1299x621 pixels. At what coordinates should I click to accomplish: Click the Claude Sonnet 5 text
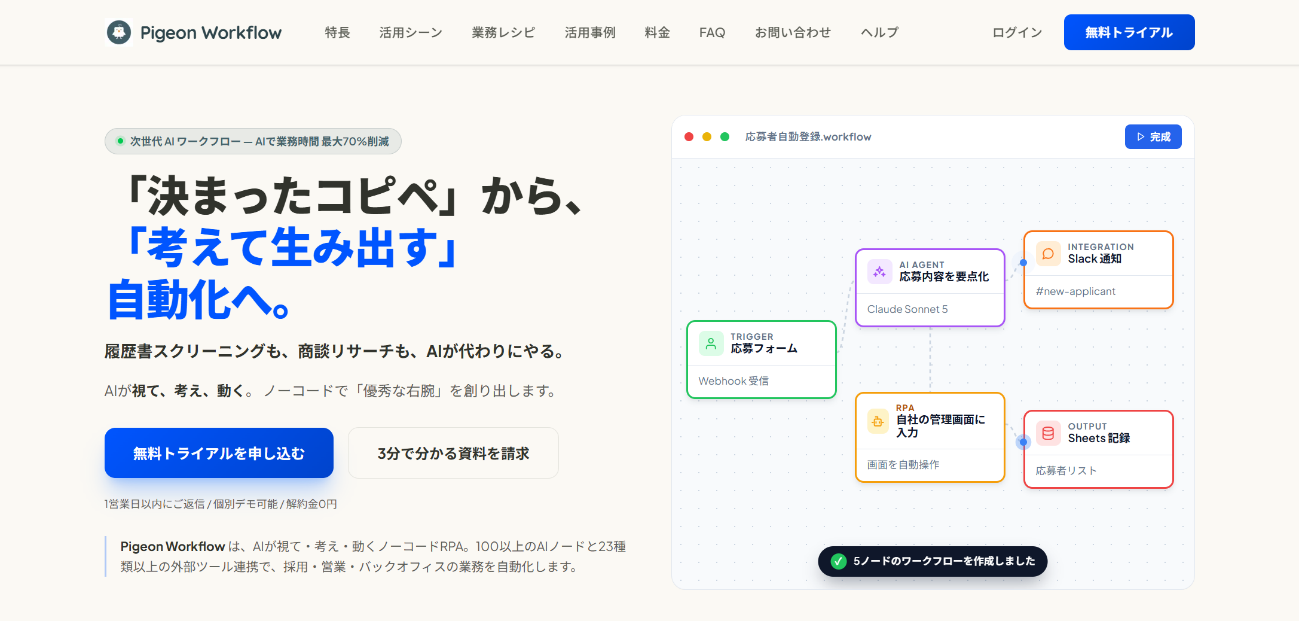[907, 309]
